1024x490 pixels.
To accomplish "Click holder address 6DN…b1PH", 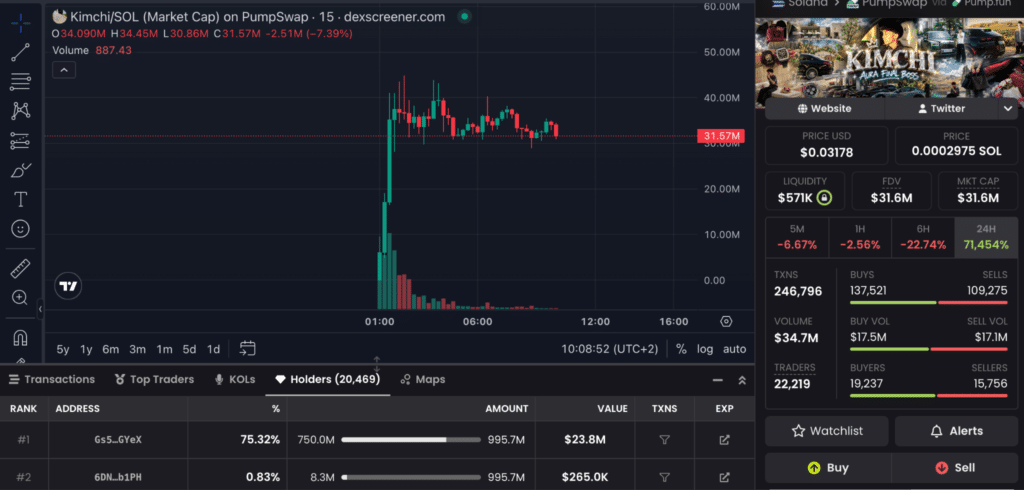I will 118,477.
